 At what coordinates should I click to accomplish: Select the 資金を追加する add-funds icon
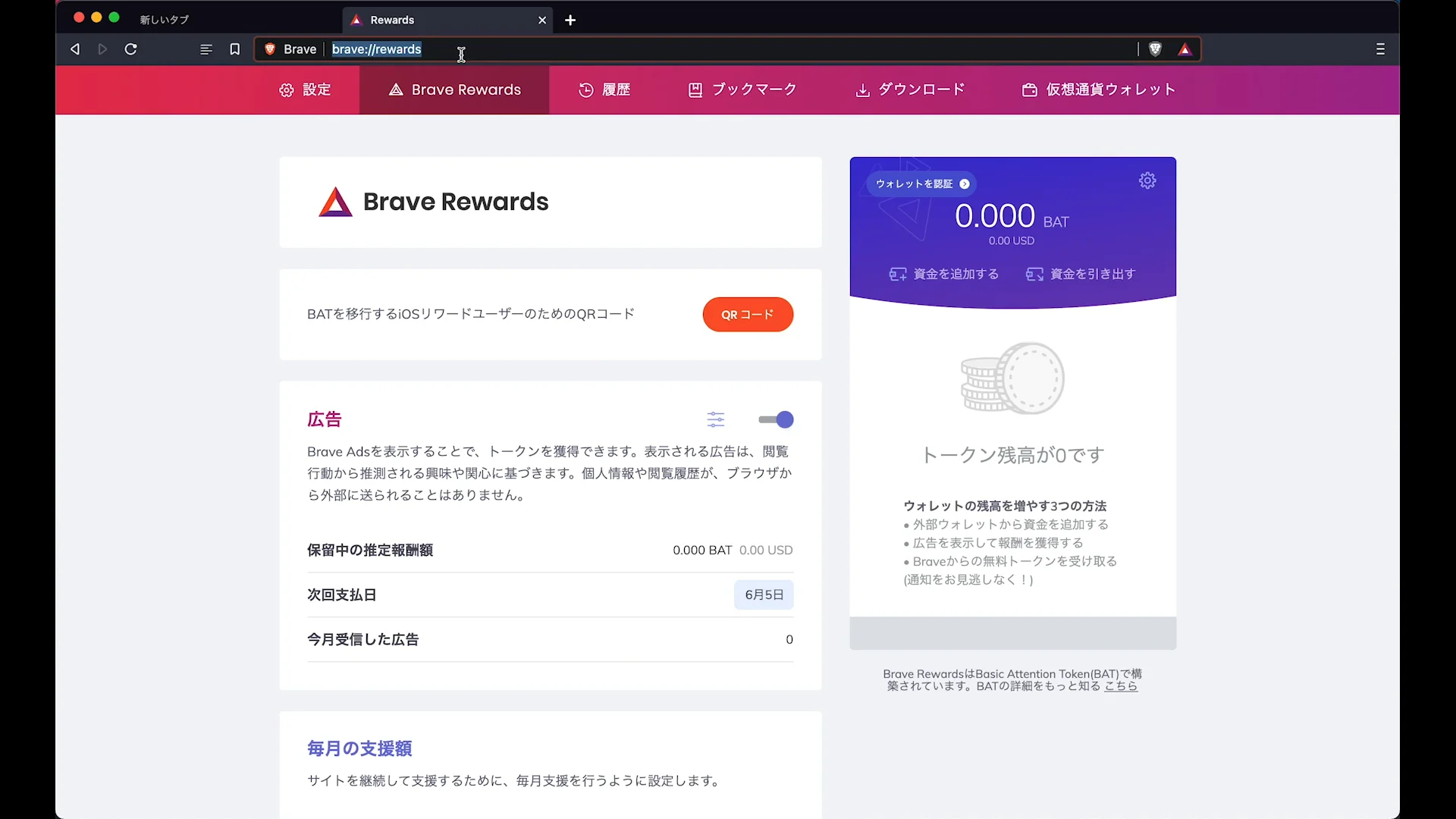pyautogui.click(x=898, y=274)
